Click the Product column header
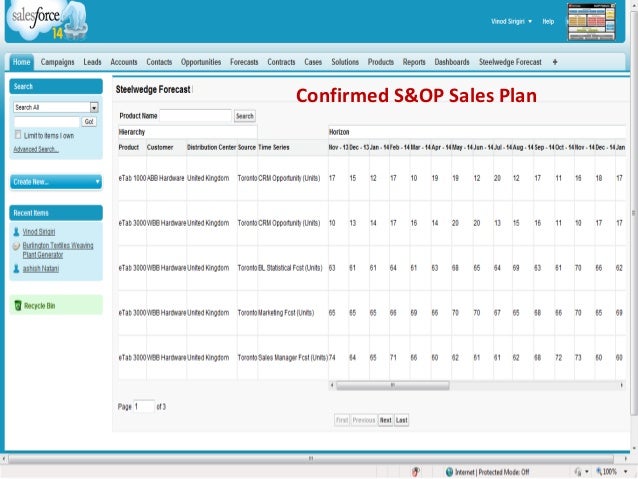This screenshot has height=479, width=638. (x=129, y=147)
